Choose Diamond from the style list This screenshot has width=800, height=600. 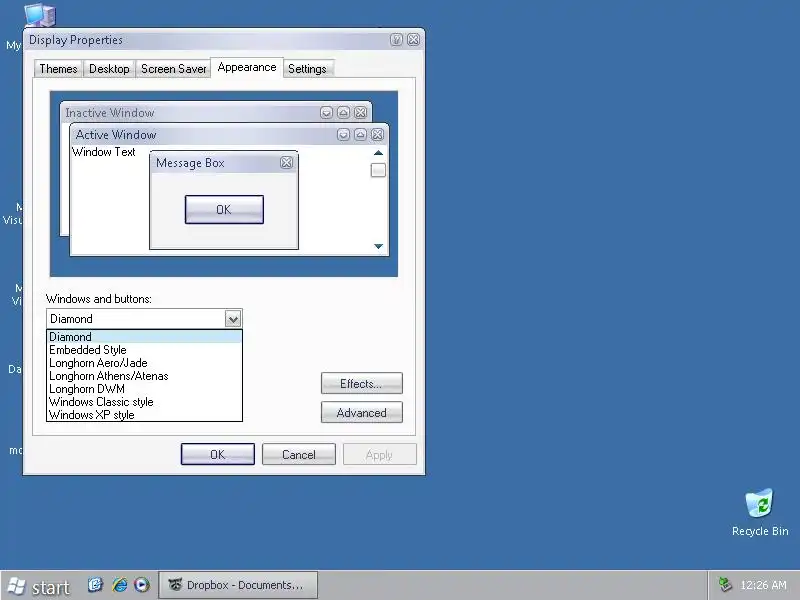click(x=144, y=337)
